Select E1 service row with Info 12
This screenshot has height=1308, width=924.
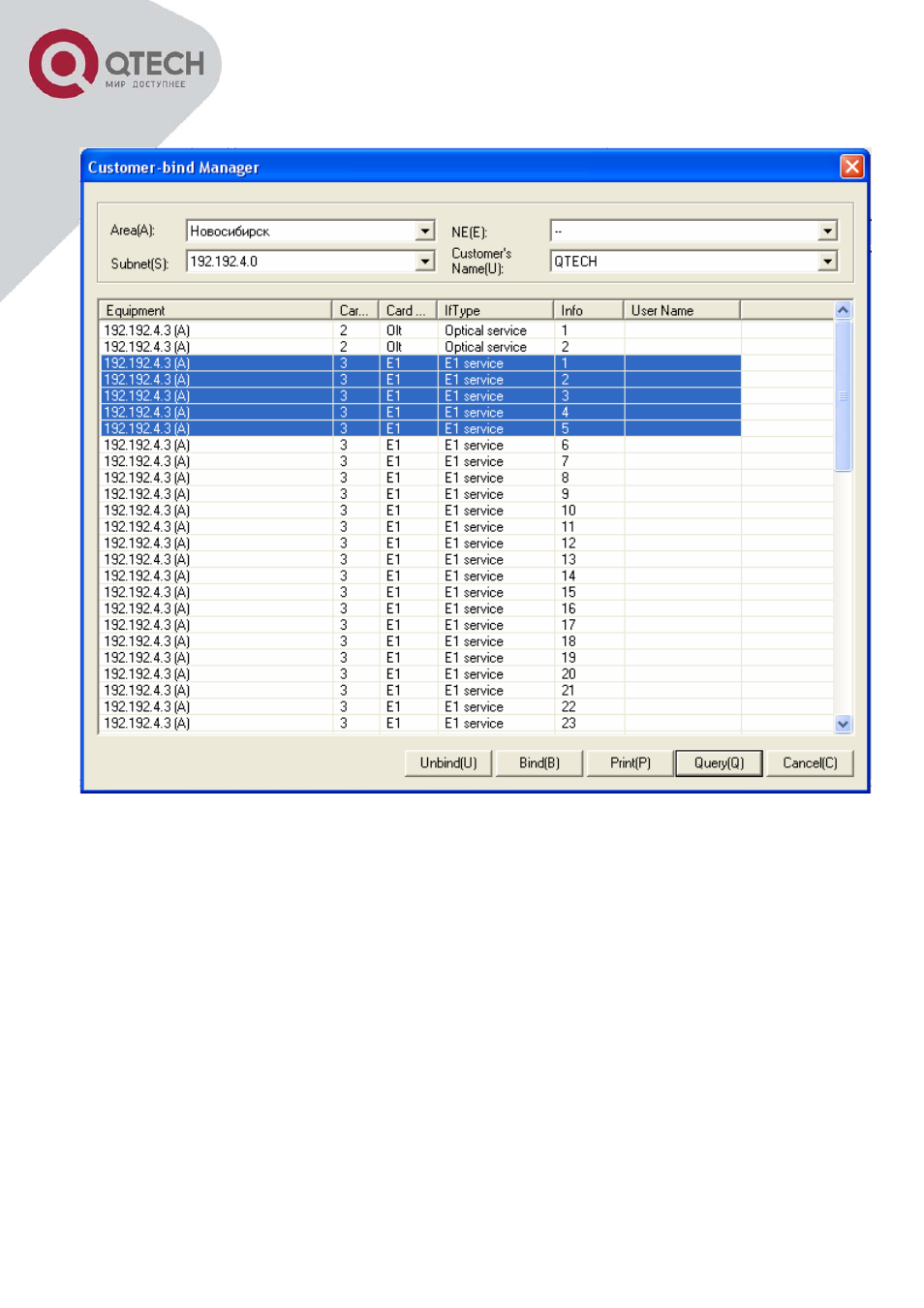coord(420,544)
